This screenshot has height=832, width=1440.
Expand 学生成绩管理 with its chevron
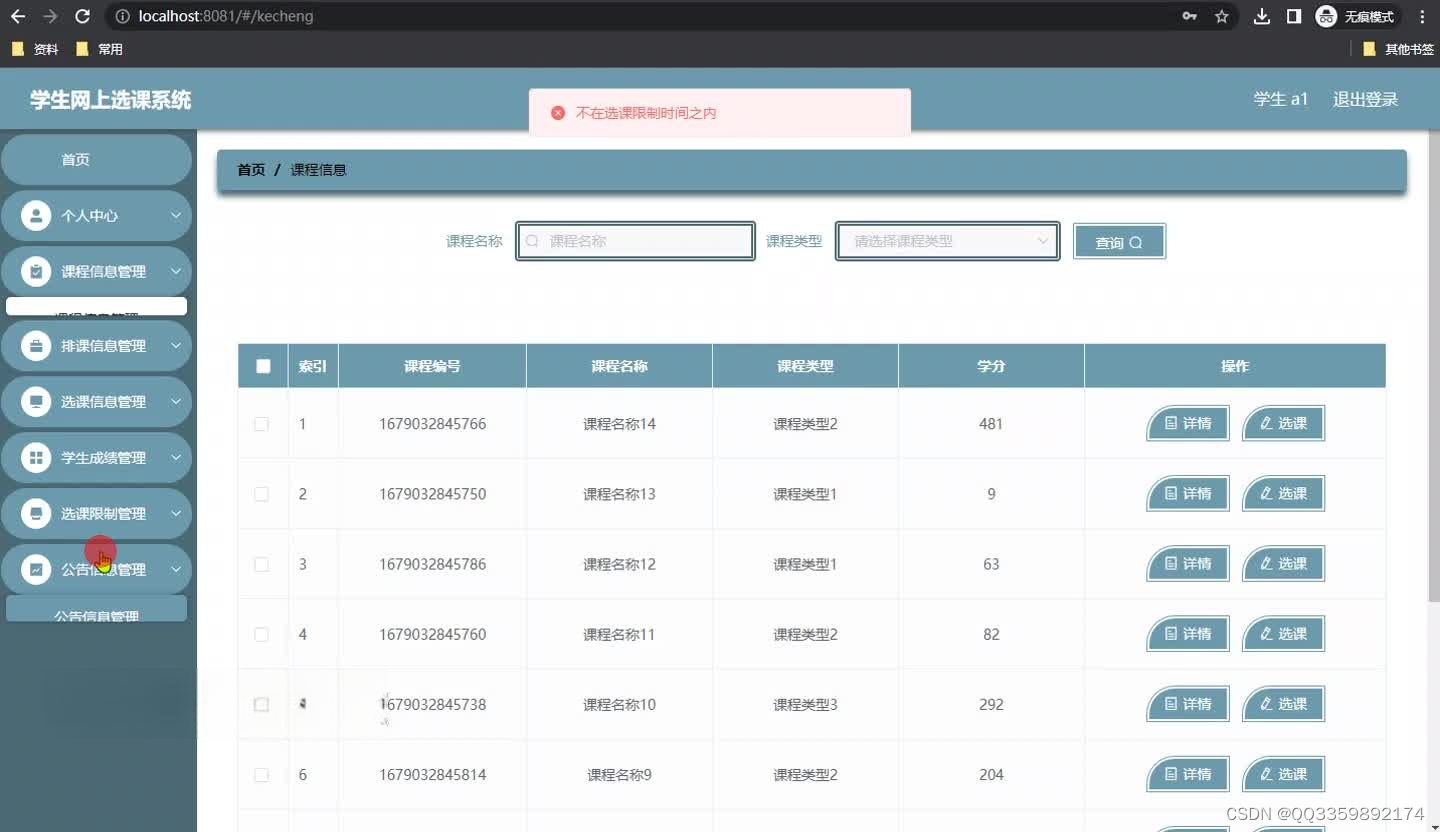(x=175, y=458)
